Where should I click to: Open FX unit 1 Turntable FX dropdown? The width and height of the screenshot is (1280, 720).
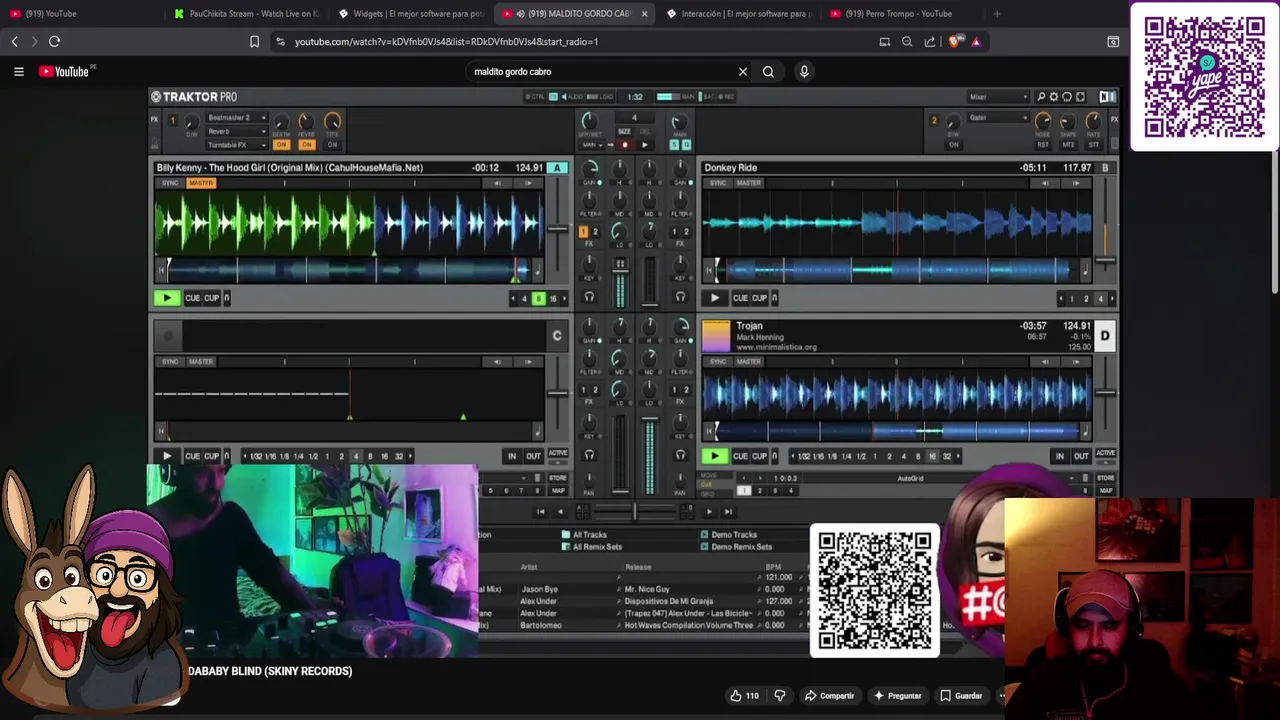click(x=236, y=145)
